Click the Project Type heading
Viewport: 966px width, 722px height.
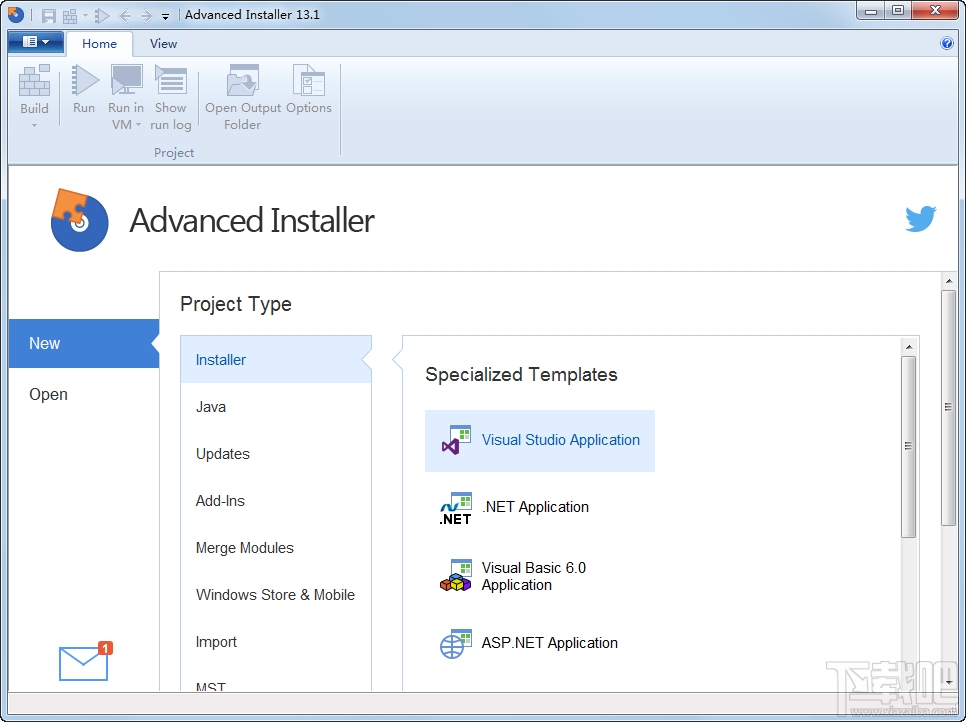(236, 304)
